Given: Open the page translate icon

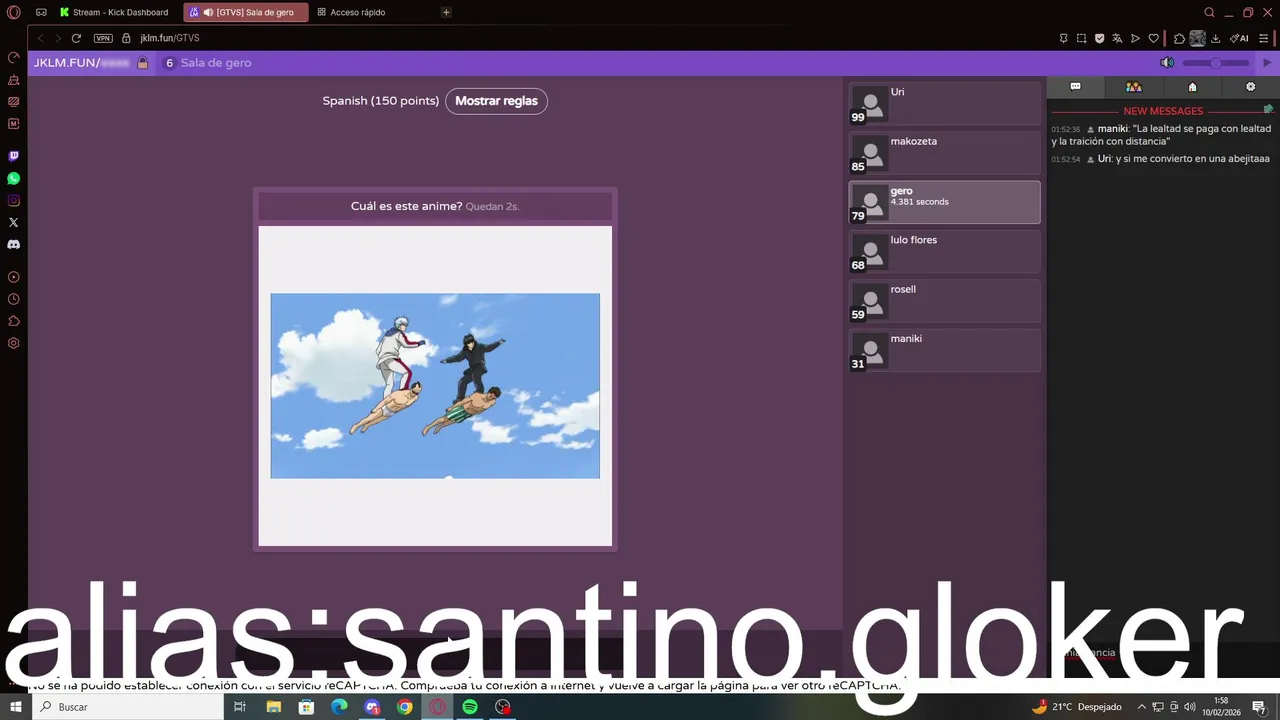Looking at the screenshot, I should pos(1117,38).
